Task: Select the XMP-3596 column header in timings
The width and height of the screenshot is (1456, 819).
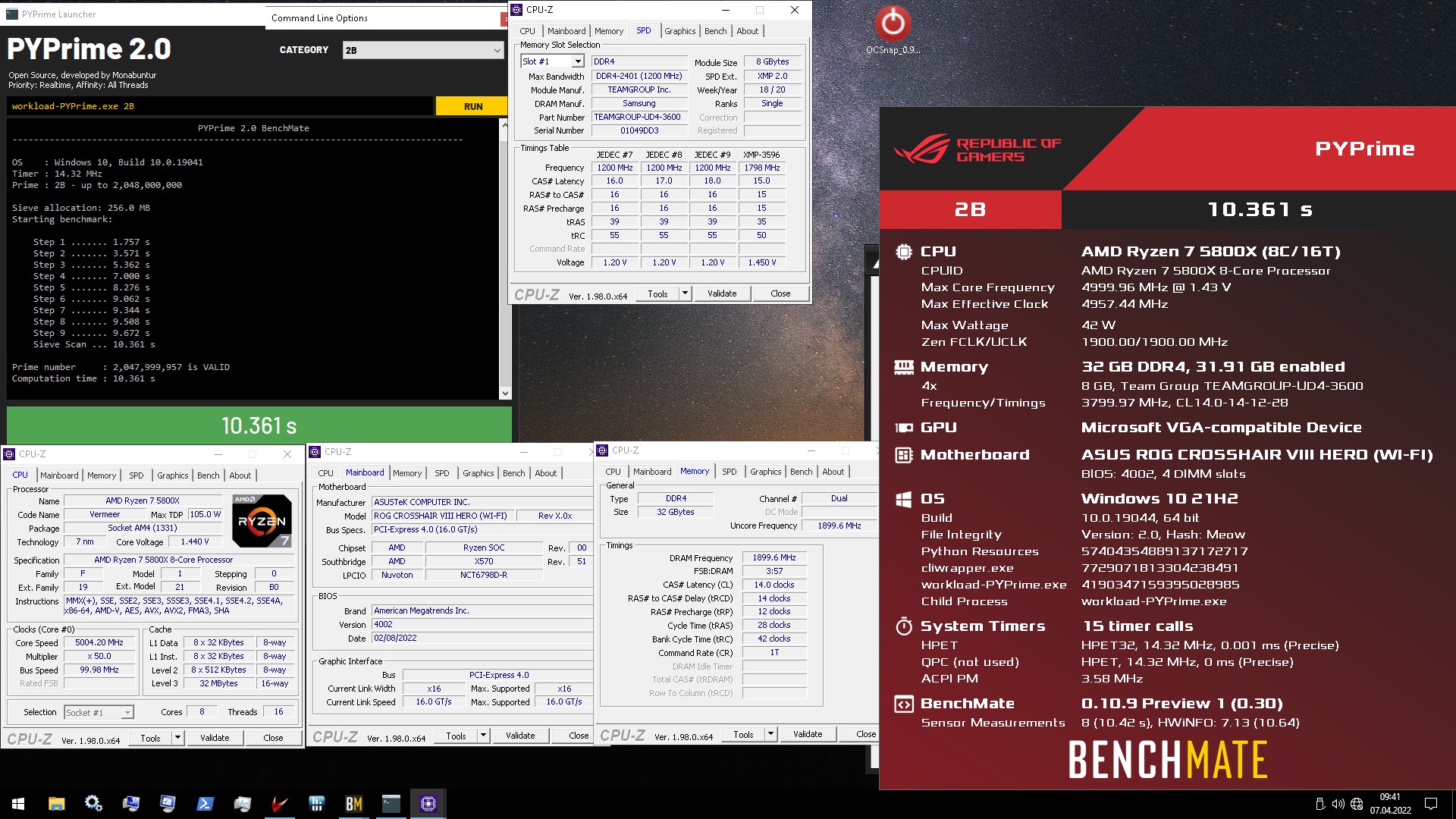Action: click(x=761, y=155)
